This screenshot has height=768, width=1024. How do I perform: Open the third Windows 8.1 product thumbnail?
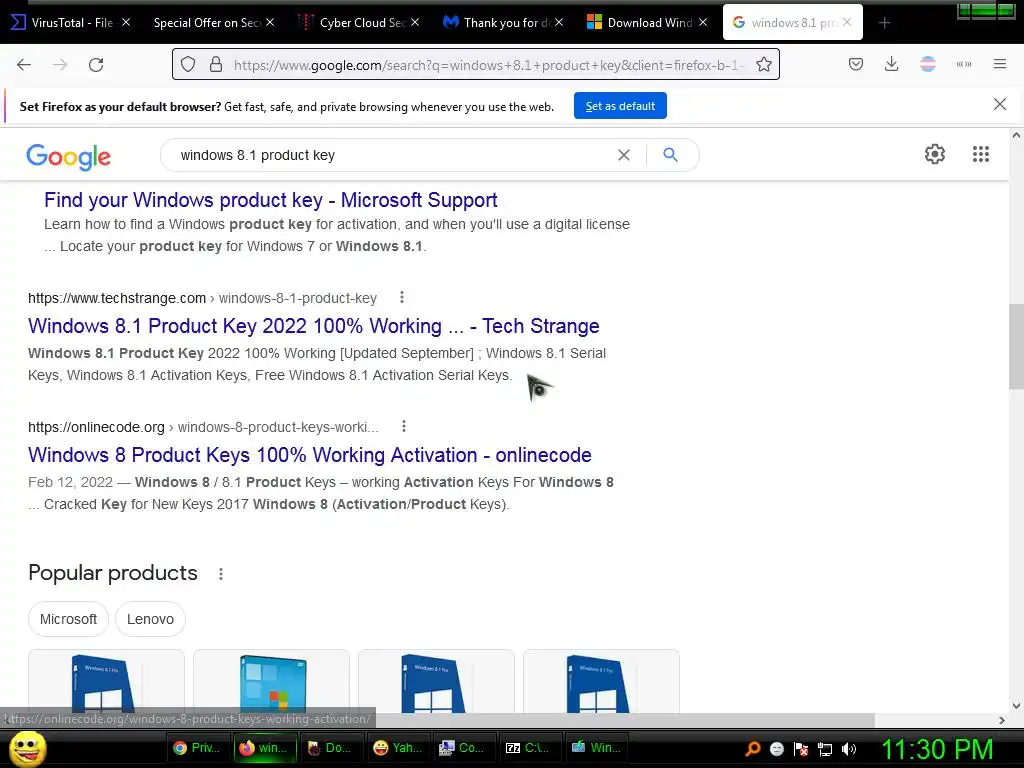436,681
